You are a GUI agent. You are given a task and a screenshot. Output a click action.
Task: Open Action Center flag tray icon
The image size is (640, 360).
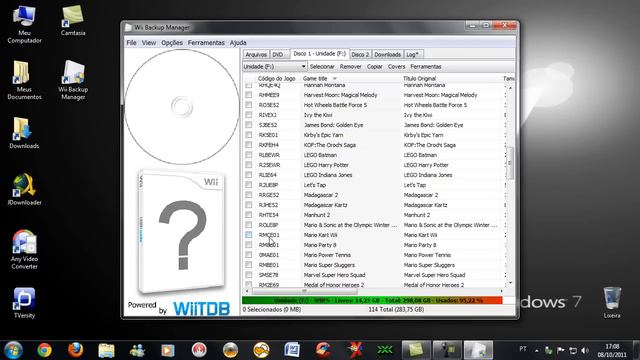click(561, 350)
